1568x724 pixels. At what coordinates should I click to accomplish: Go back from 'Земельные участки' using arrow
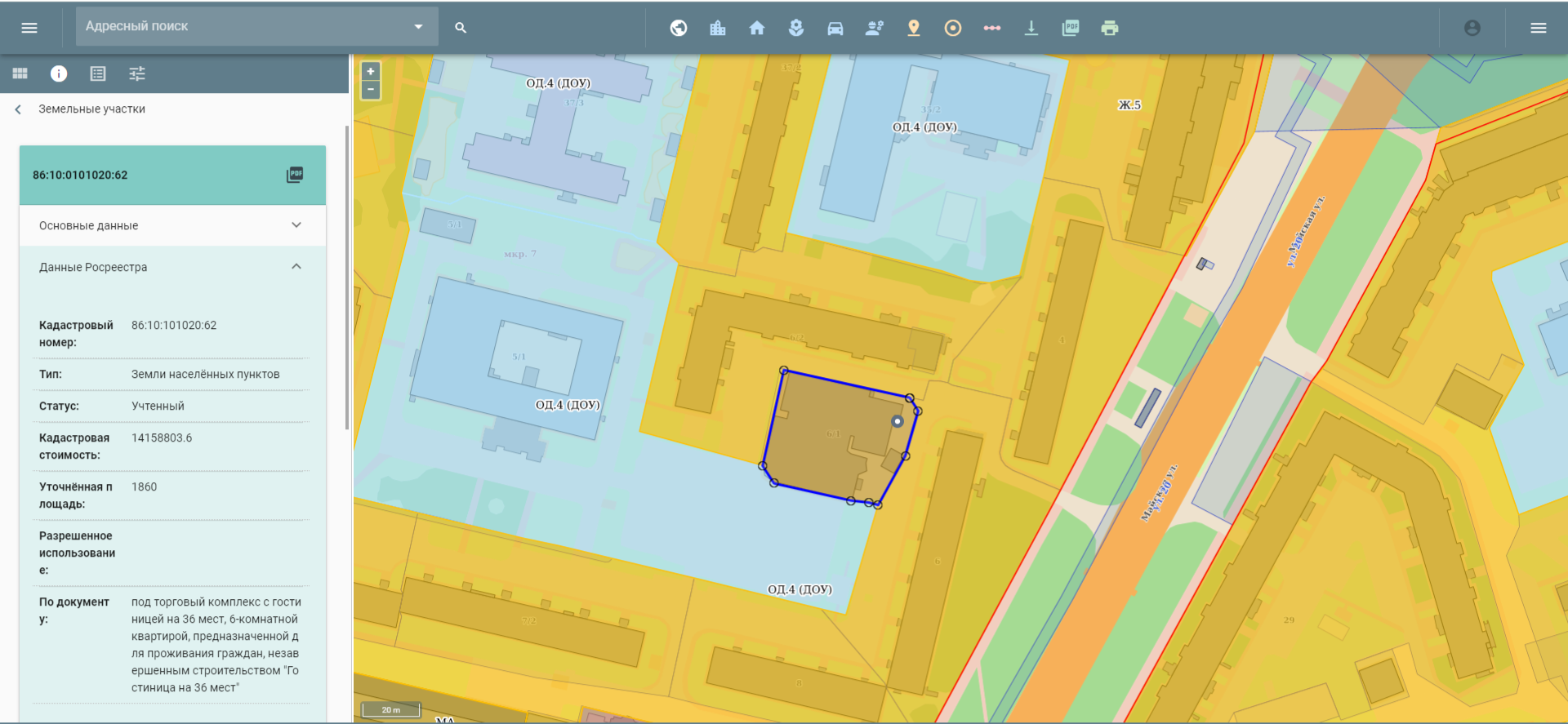(18, 109)
